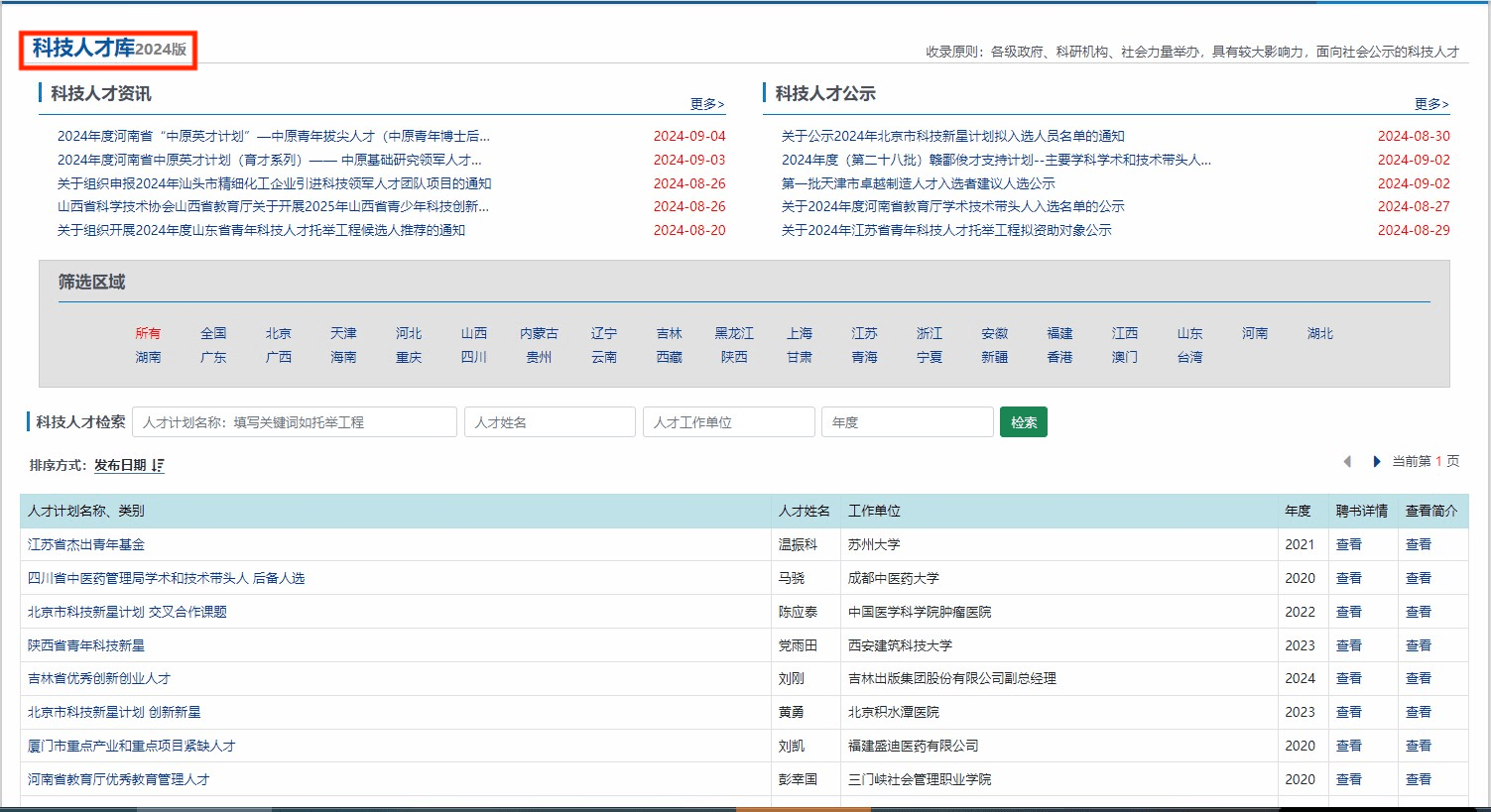Screen dimensions: 1491x812
Task: Go to next page using right arrow
Action: [x=1377, y=462]
